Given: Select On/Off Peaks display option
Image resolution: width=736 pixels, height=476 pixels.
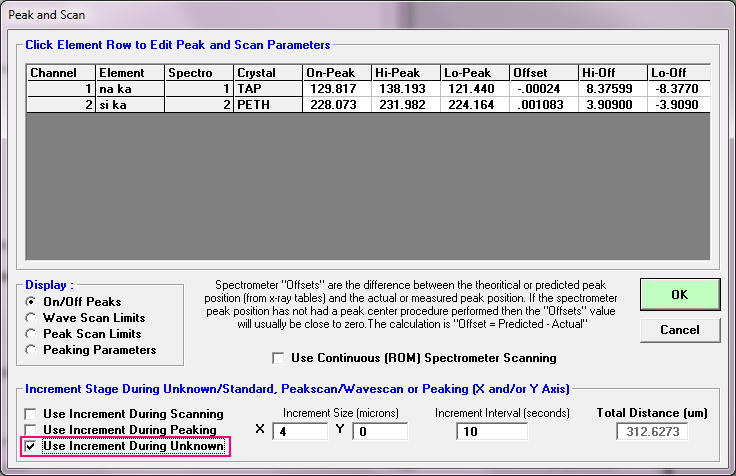Looking at the screenshot, I should click(x=32, y=302).
